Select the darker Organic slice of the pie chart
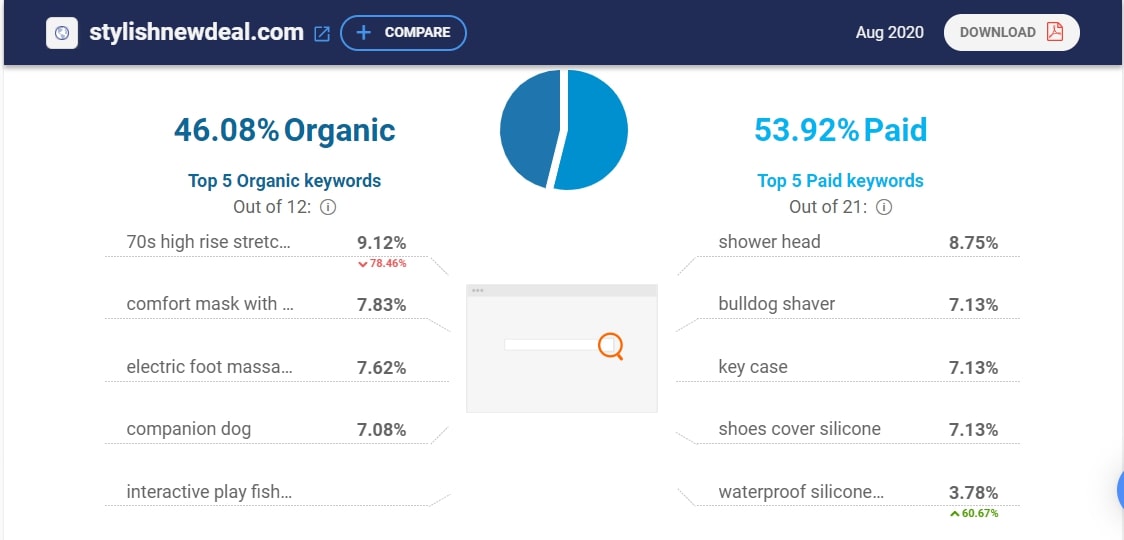This screenshot has width=1124, height=540. click(x=527, y=125)
